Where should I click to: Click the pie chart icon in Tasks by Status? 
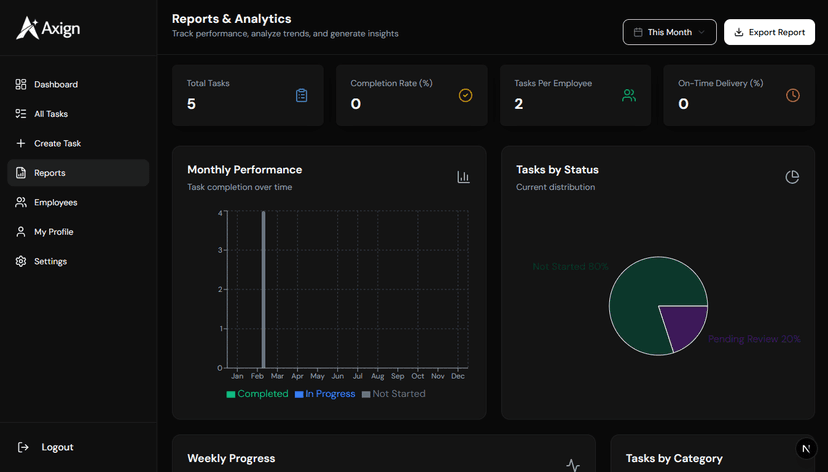(792, 177)
